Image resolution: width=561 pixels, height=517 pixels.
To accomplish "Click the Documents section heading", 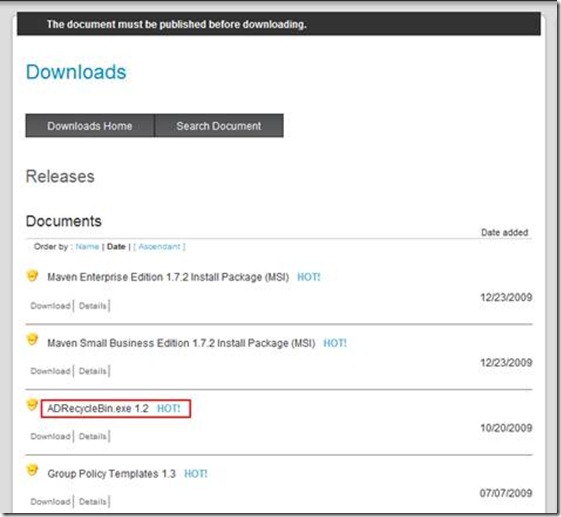I will click(64, 221).
